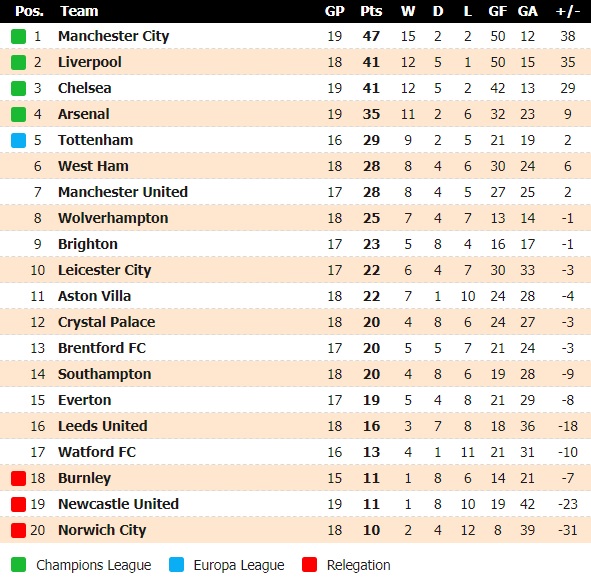This screenshot has height=586, width=591.
Task: Click the +/- goal difference header
Action: (x=568, y=11)
